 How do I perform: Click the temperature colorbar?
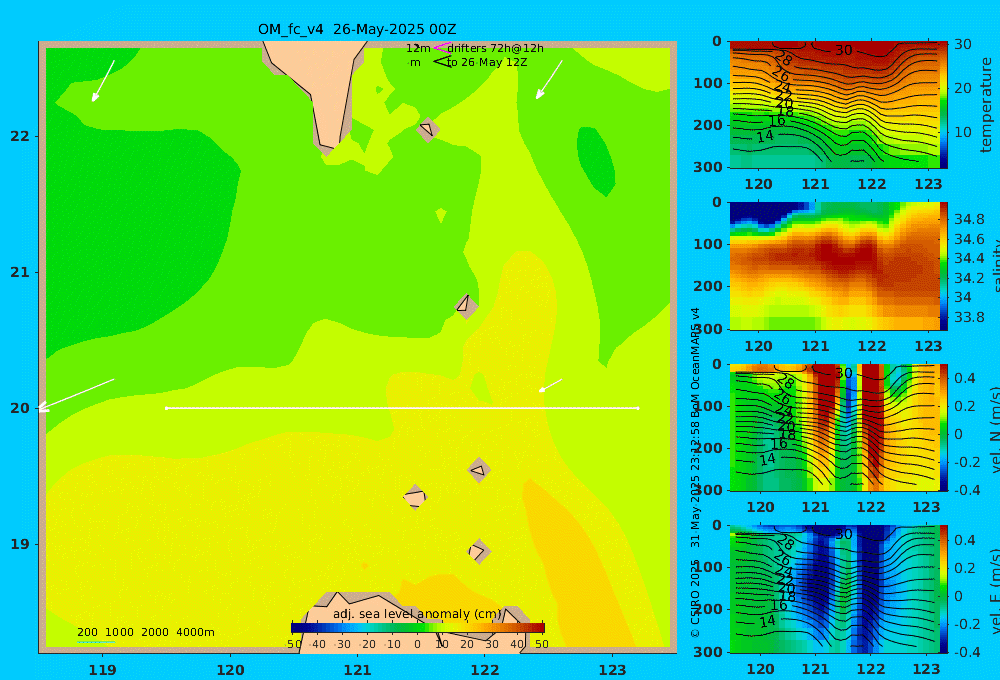944,105
